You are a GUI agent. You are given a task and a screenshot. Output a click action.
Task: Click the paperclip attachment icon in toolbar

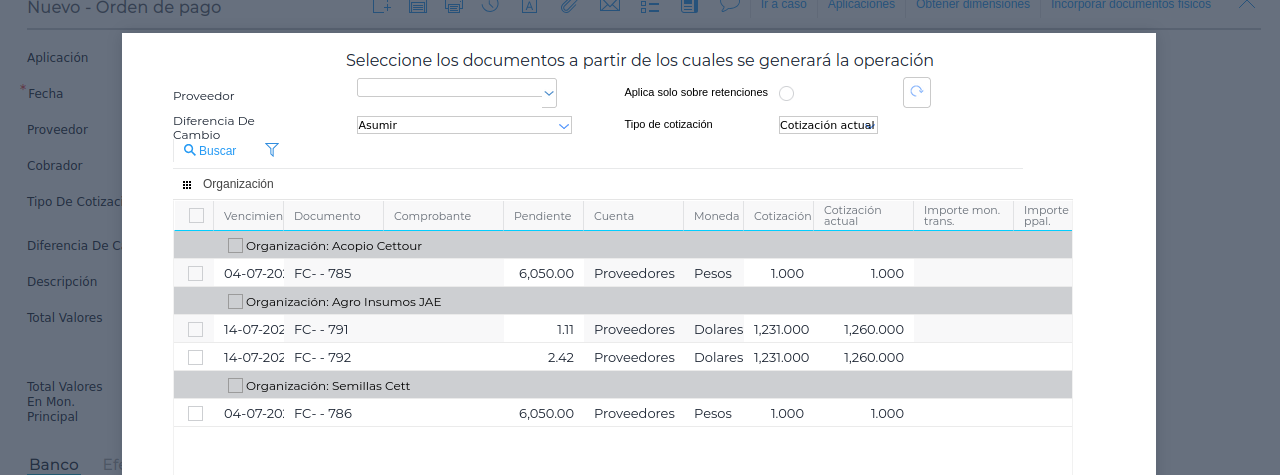[x=568, y=6]
